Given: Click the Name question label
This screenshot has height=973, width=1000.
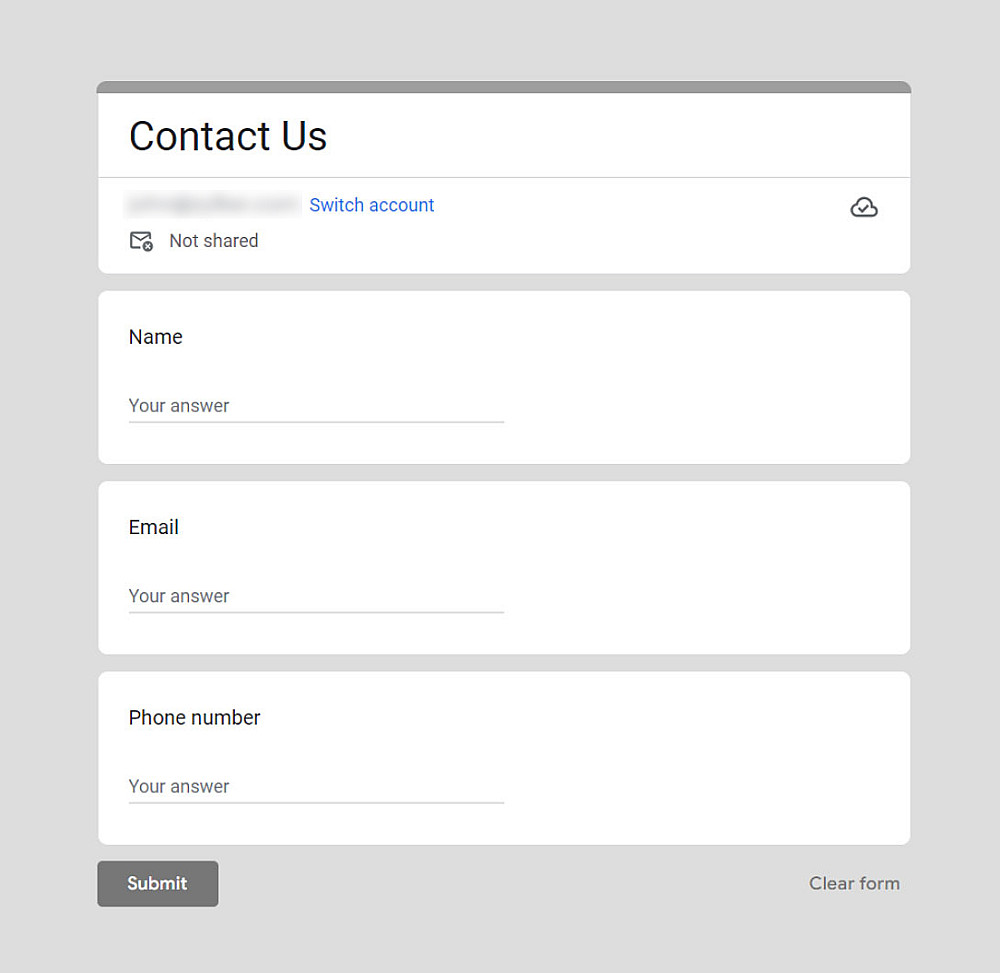Looking at the screenshot, I should pyautogui.click(x=156, y=337).
